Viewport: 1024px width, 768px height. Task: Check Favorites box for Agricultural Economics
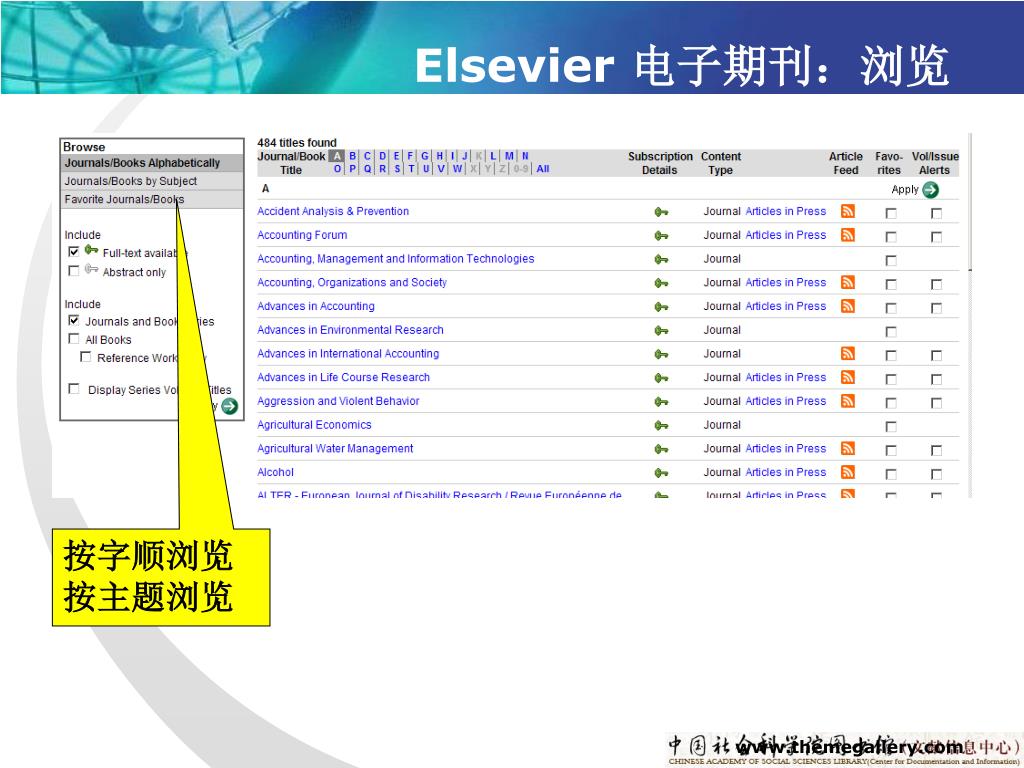pos(891,426)
